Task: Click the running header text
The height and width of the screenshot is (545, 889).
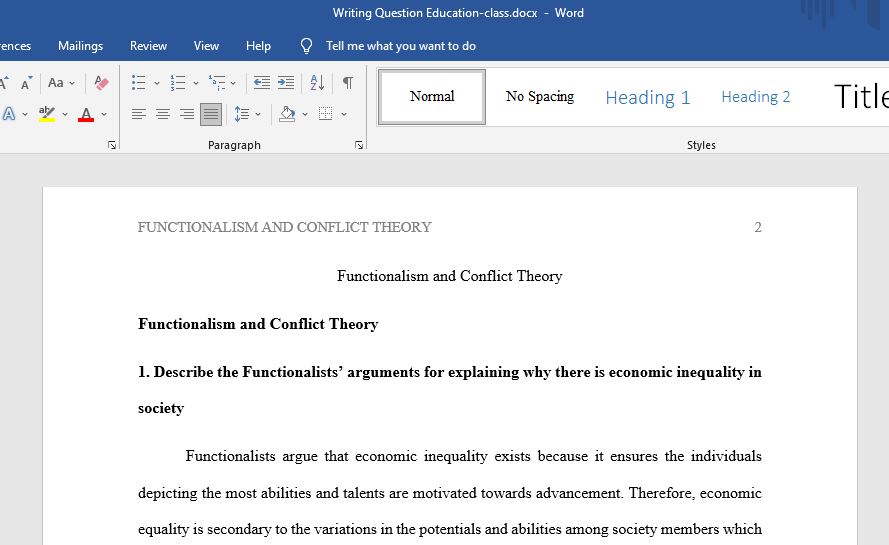Action: click(x=285, y=227)
